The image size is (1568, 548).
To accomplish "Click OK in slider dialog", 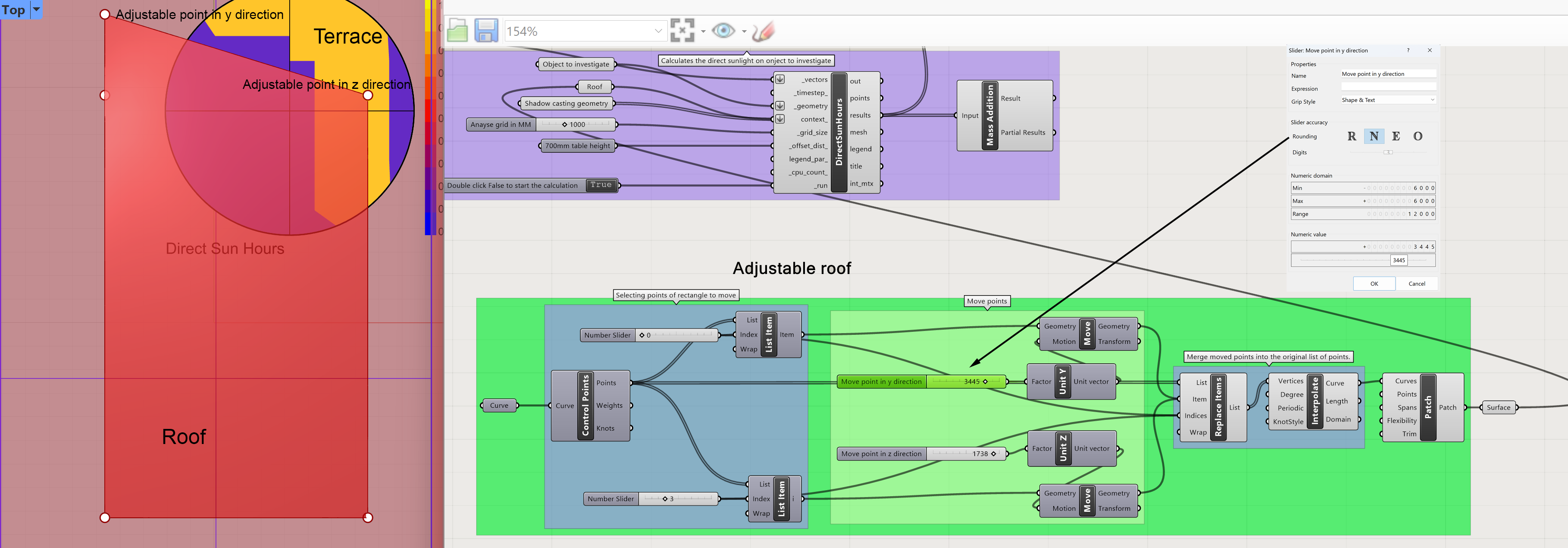I will coord(1373,284).
